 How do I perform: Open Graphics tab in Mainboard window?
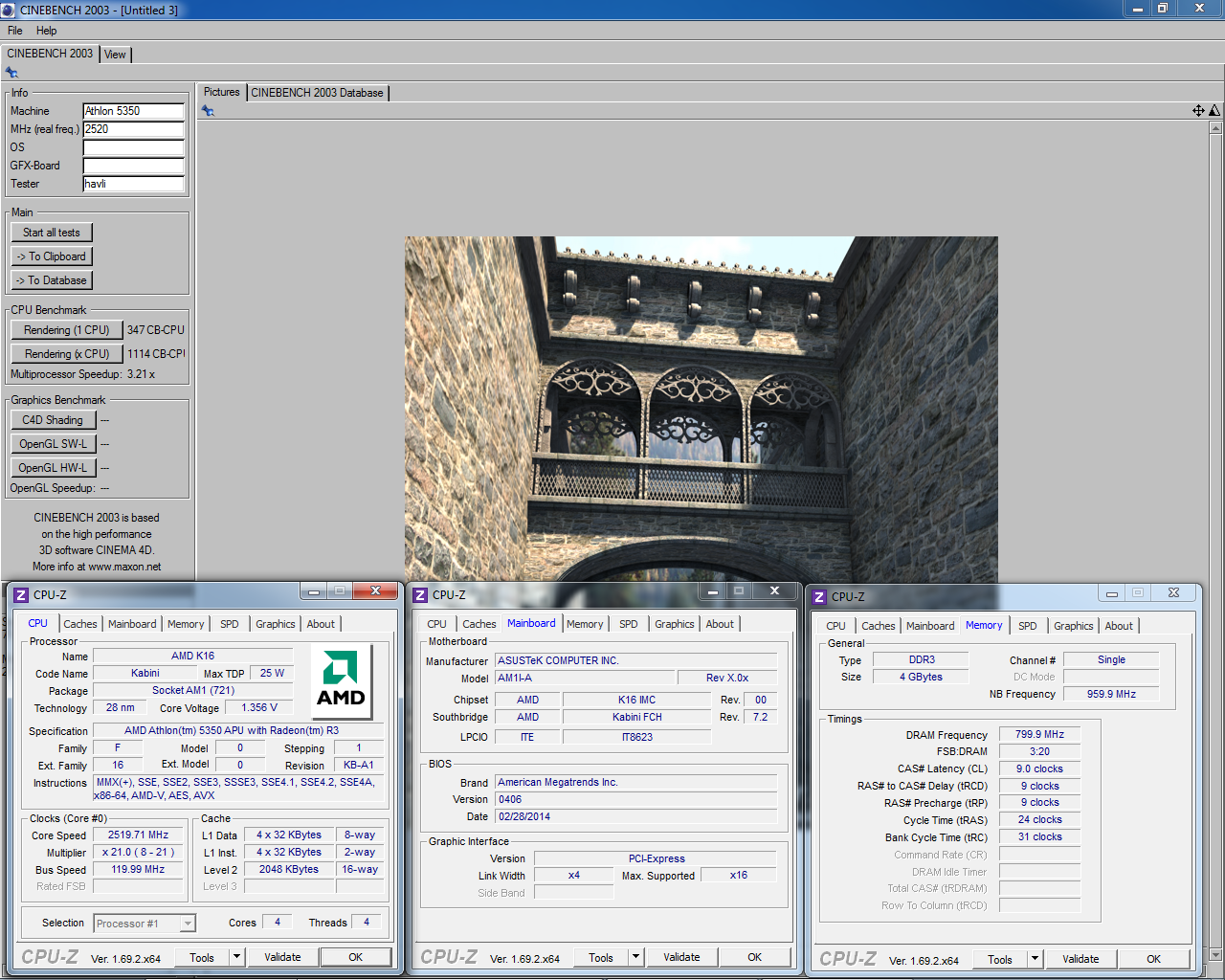pos(675,624)
